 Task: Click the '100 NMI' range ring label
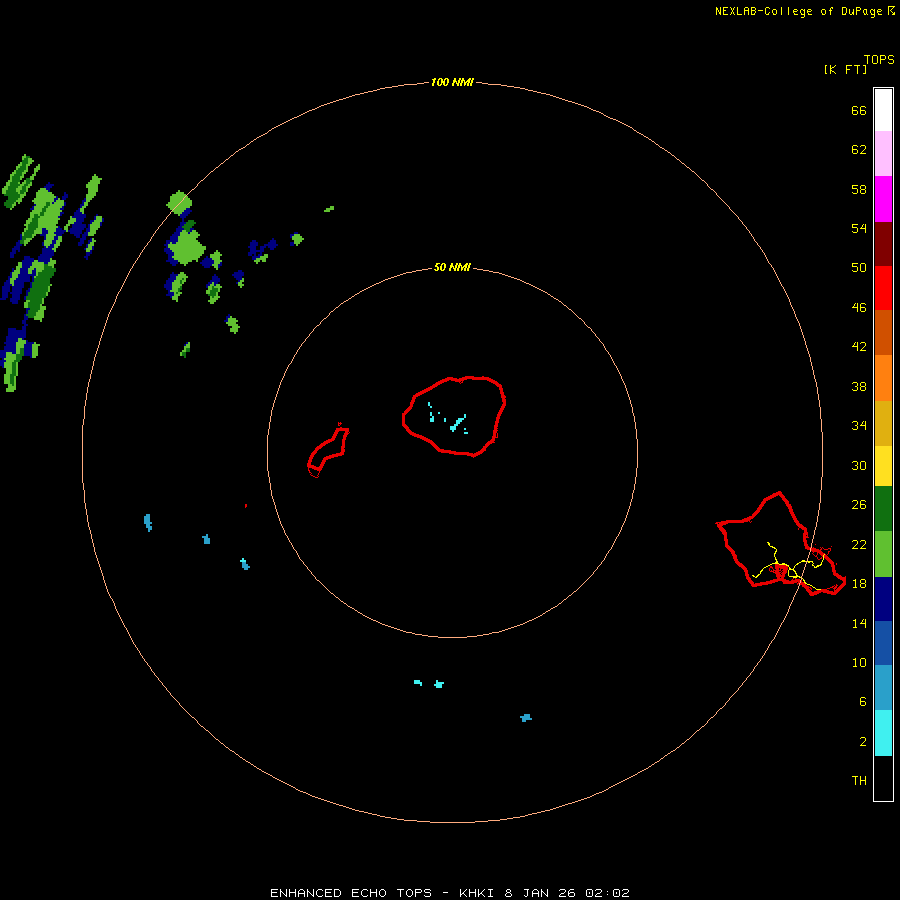tap(452, 83)
